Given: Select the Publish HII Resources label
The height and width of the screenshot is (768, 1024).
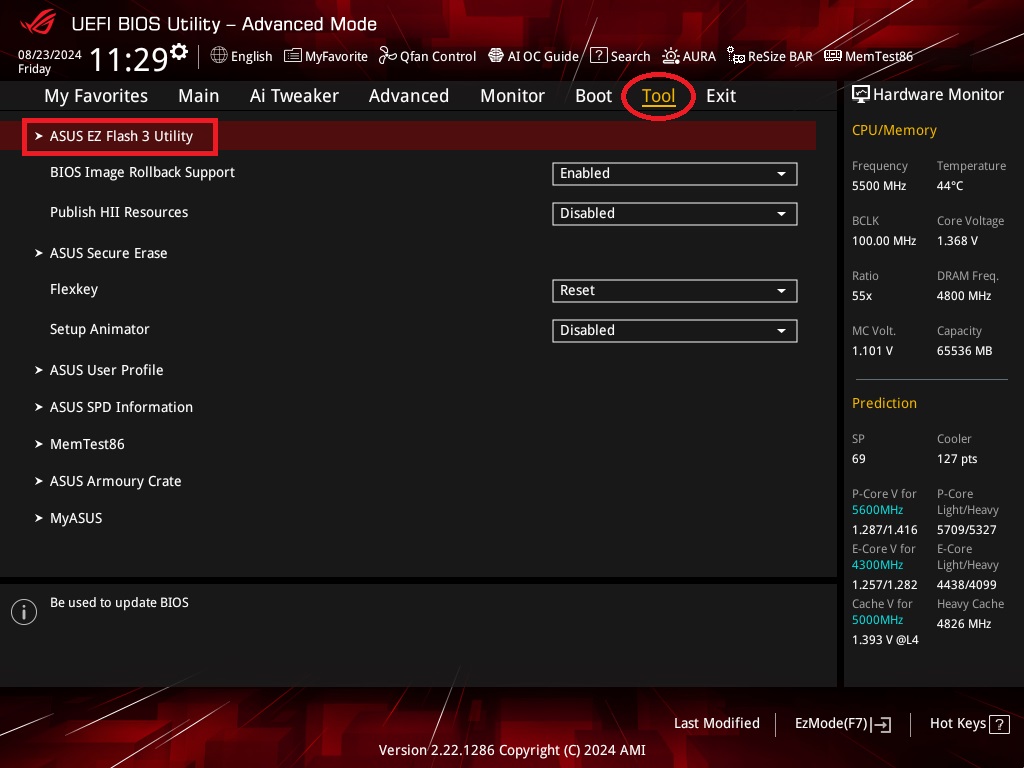Looking at the screenshot, I should (x=119, y=212).
